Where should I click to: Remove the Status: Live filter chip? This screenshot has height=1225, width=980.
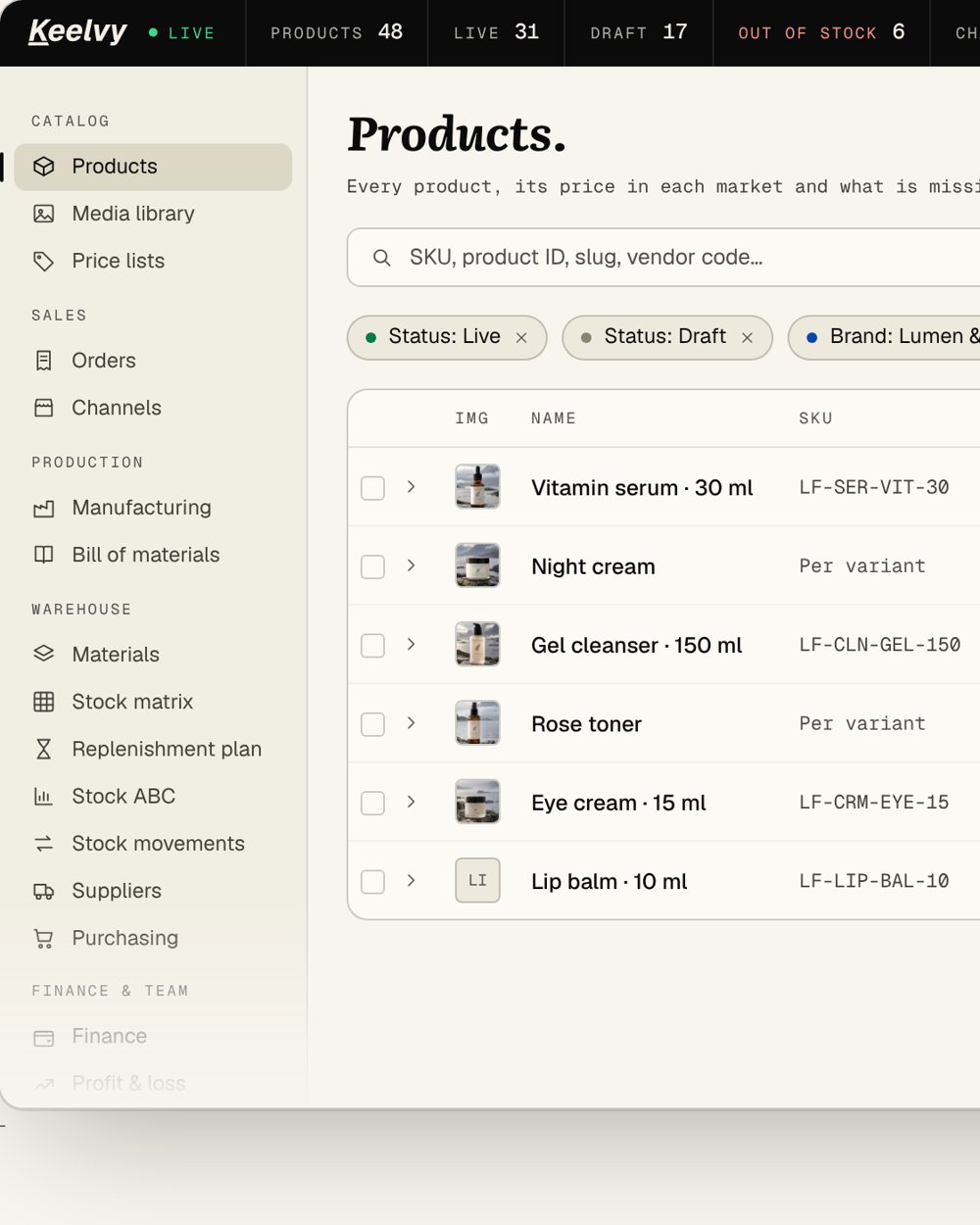(x=521, y=337)
